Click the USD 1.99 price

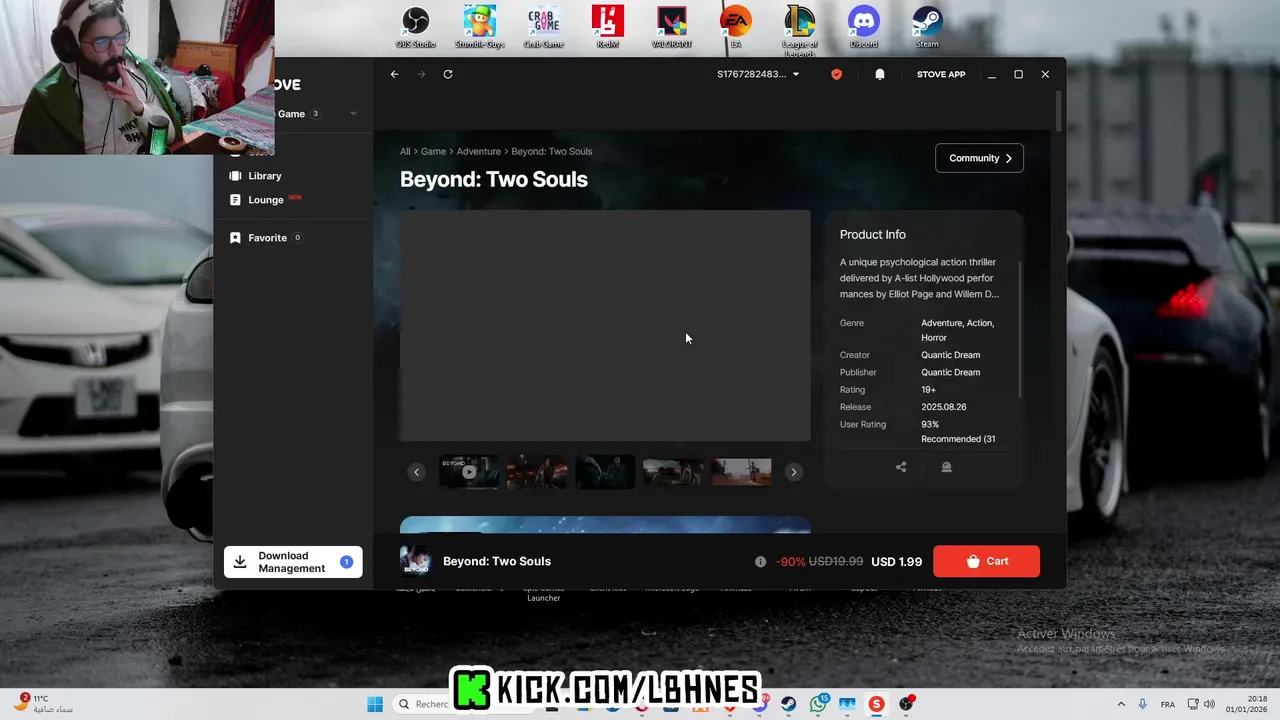896,562
